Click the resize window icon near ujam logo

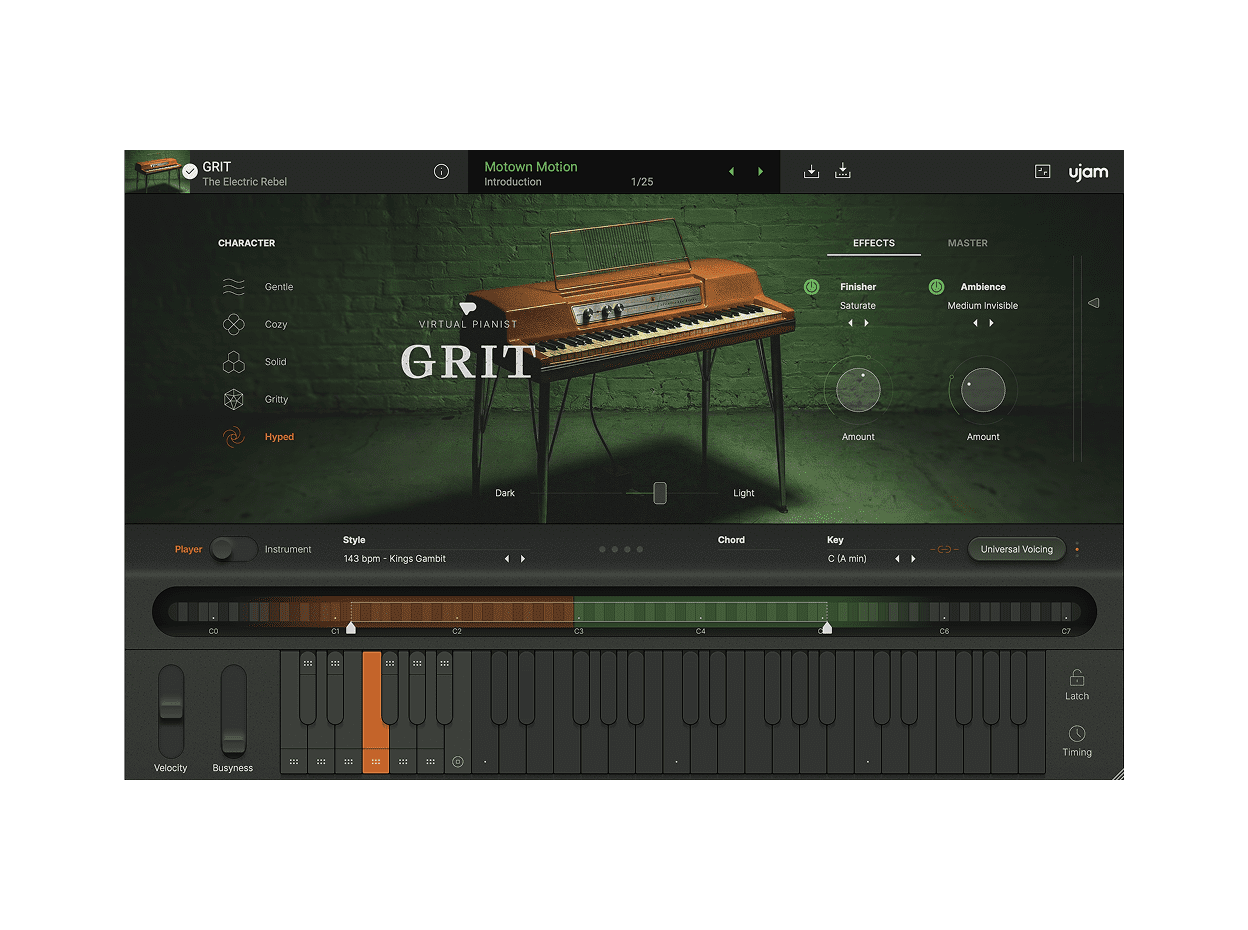click(x=1042, y=172)
